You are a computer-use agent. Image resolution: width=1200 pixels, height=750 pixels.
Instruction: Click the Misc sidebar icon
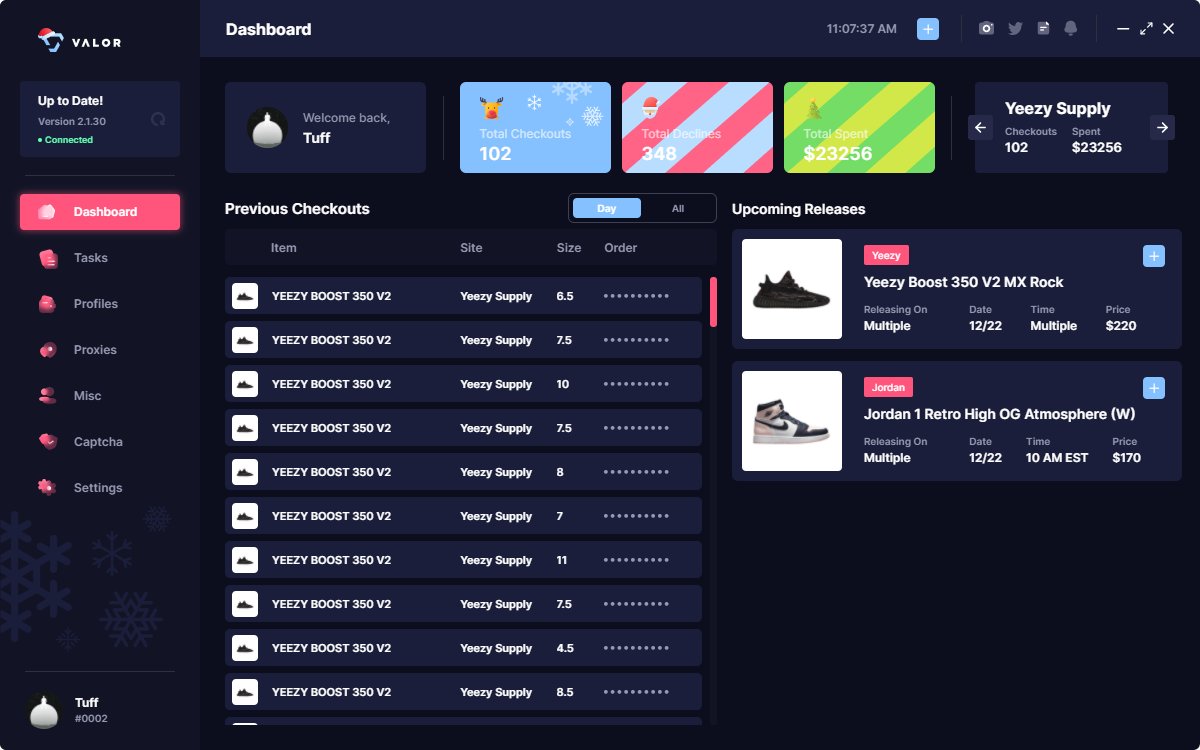pyautogui.click(x=47, y=396)
